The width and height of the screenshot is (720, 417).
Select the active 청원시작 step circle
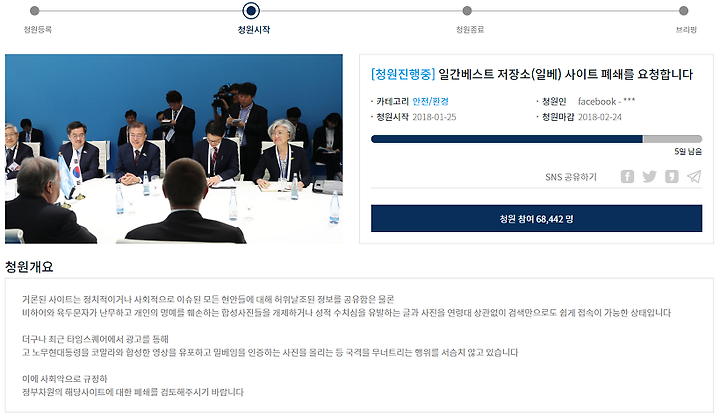[251, 10]
